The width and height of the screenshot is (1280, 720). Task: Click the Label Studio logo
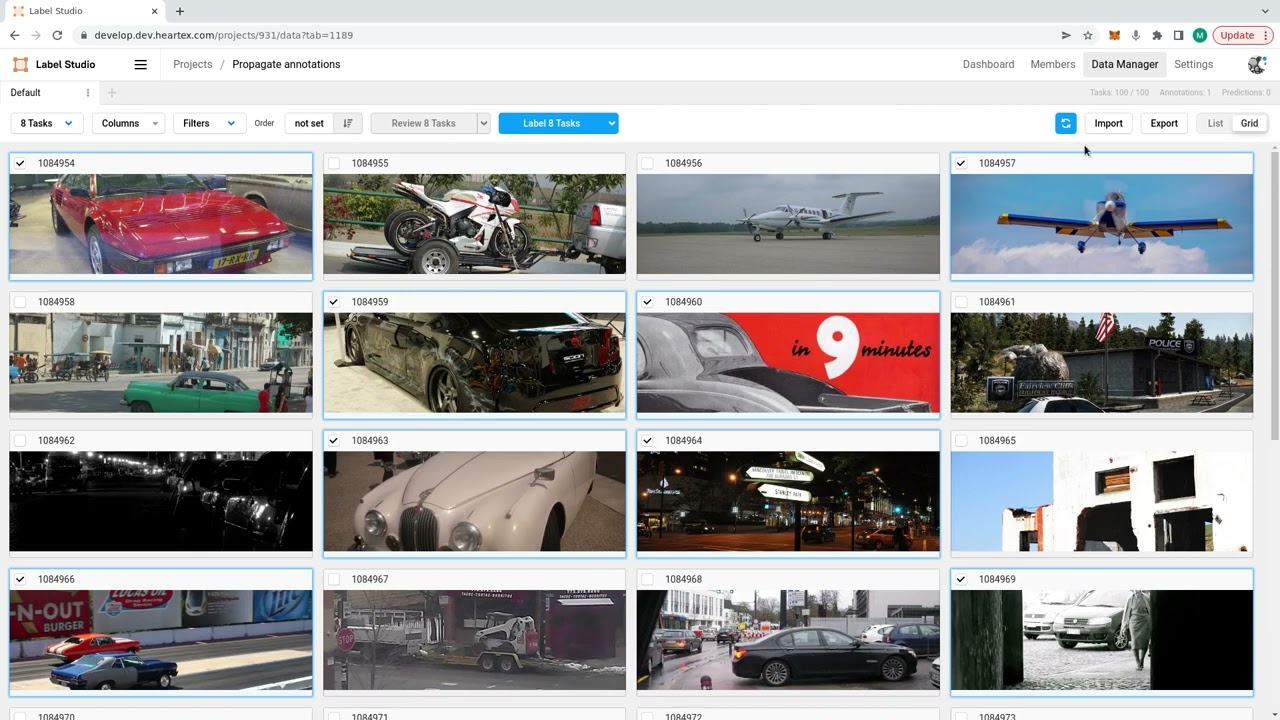[x=54, y=64]
